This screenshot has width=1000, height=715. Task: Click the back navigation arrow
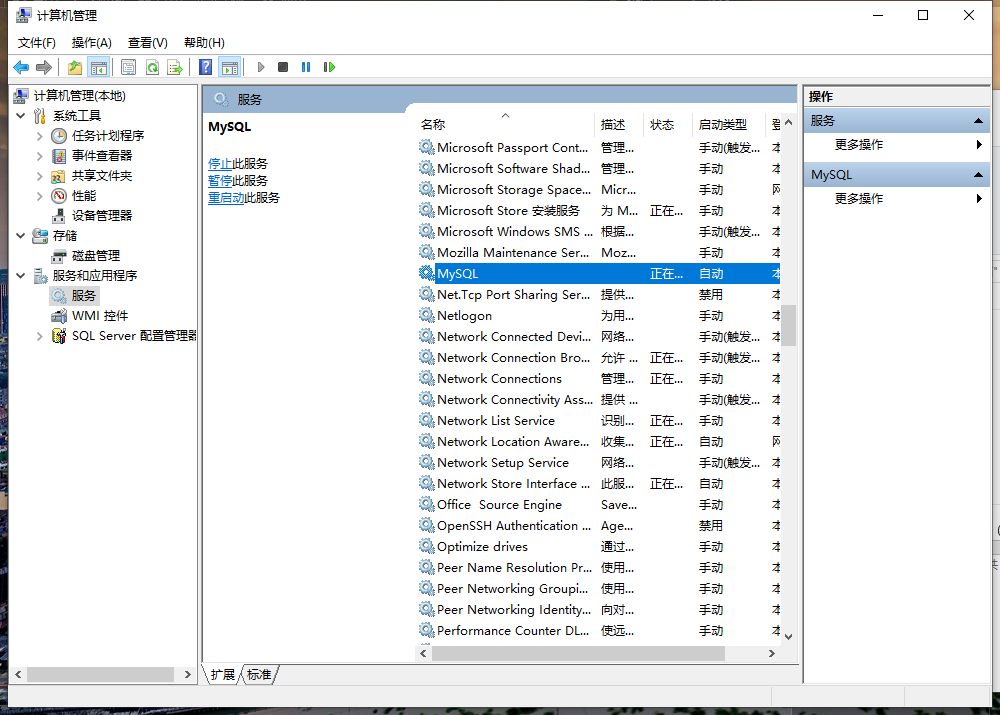20,67
